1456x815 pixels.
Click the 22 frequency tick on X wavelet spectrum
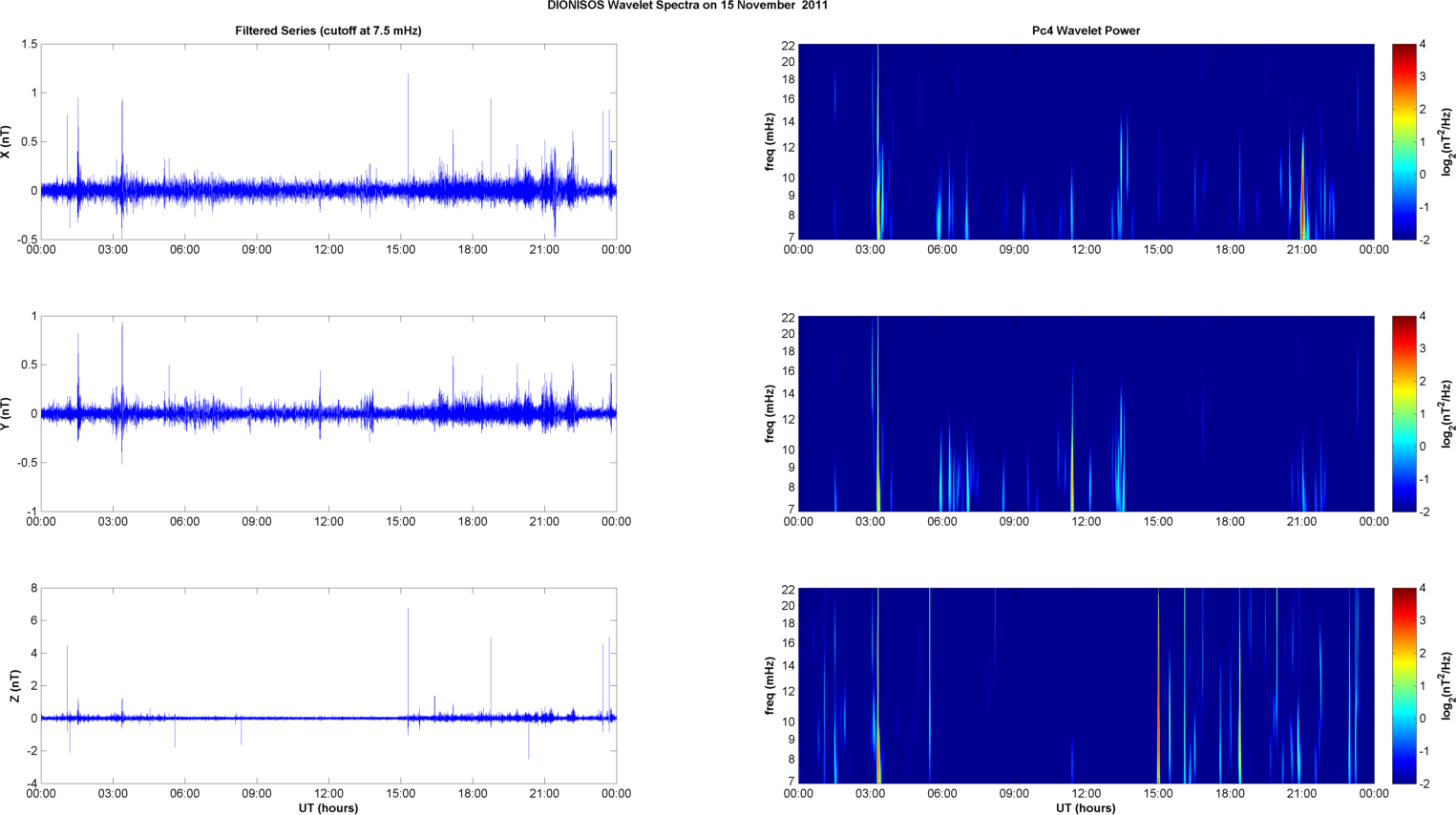point(788,45)
